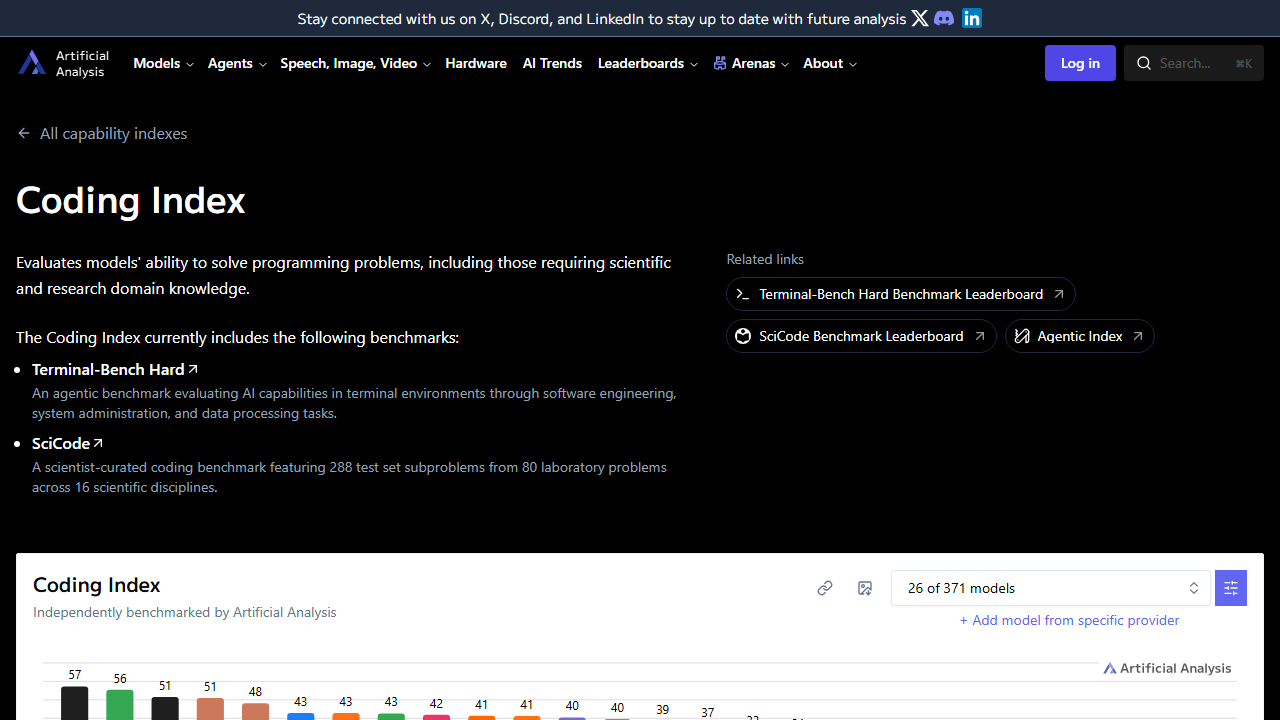Select Hardware in the navigation bar
Viewport: 1280px width, 720px height.
coord(476,63)
